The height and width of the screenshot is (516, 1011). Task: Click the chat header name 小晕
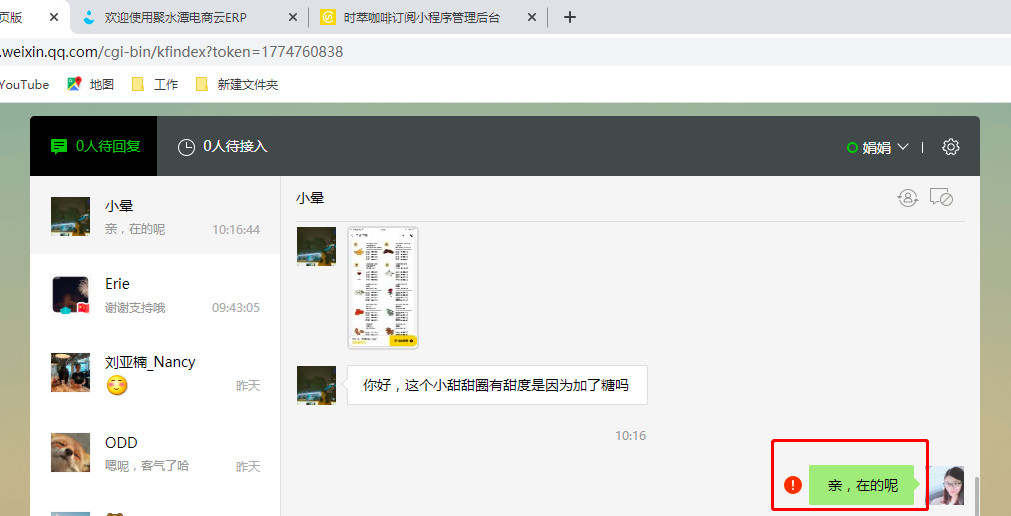click(310, 198)
